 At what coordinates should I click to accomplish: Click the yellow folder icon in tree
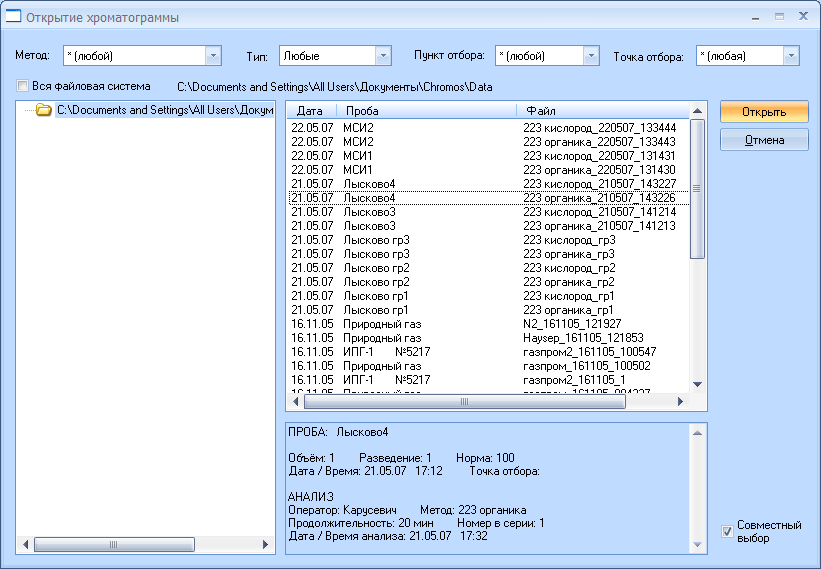43,110
